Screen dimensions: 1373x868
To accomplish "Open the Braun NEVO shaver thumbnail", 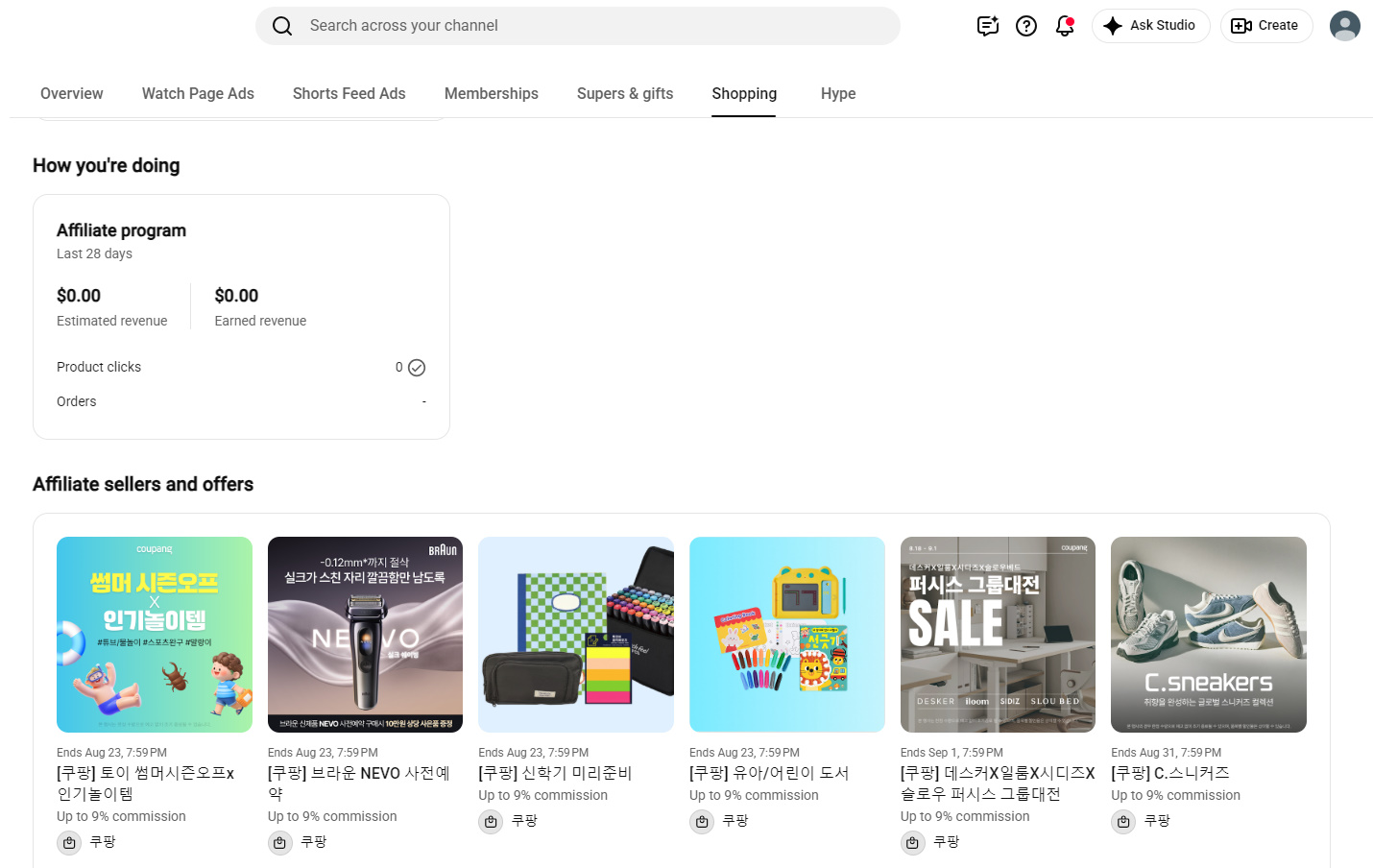I will 365,635.
